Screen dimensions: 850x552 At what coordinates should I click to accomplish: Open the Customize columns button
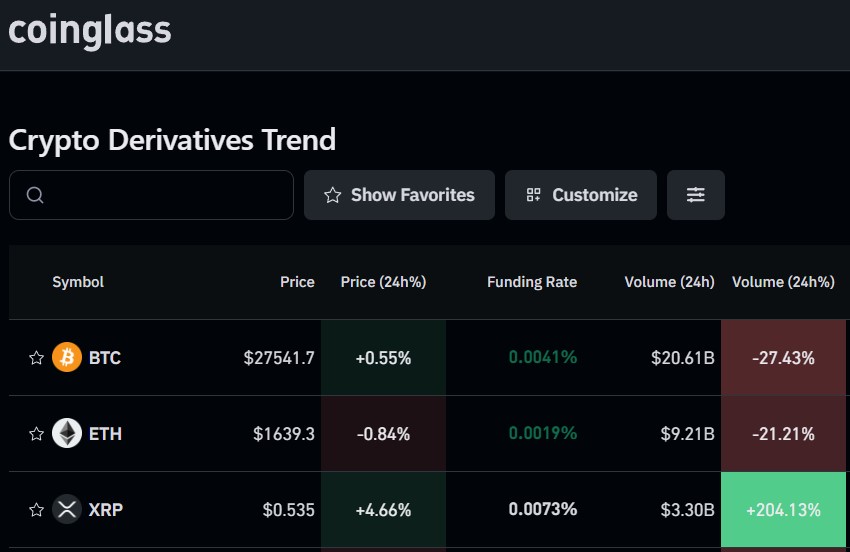[x=581, y=195]
